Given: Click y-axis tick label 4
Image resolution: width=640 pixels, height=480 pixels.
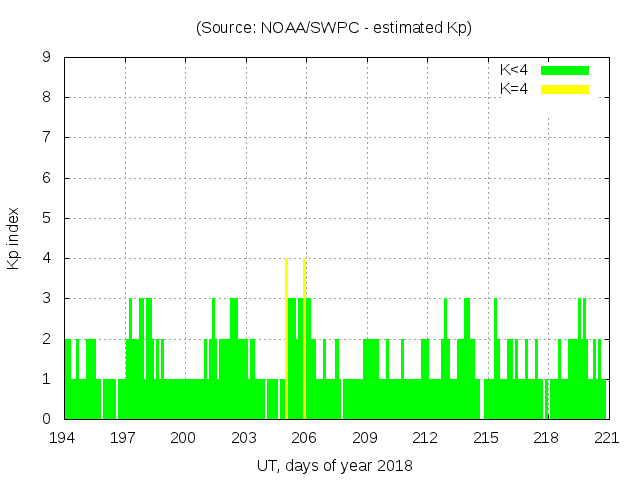Looking at the screenshot, I should coord(46,258).
